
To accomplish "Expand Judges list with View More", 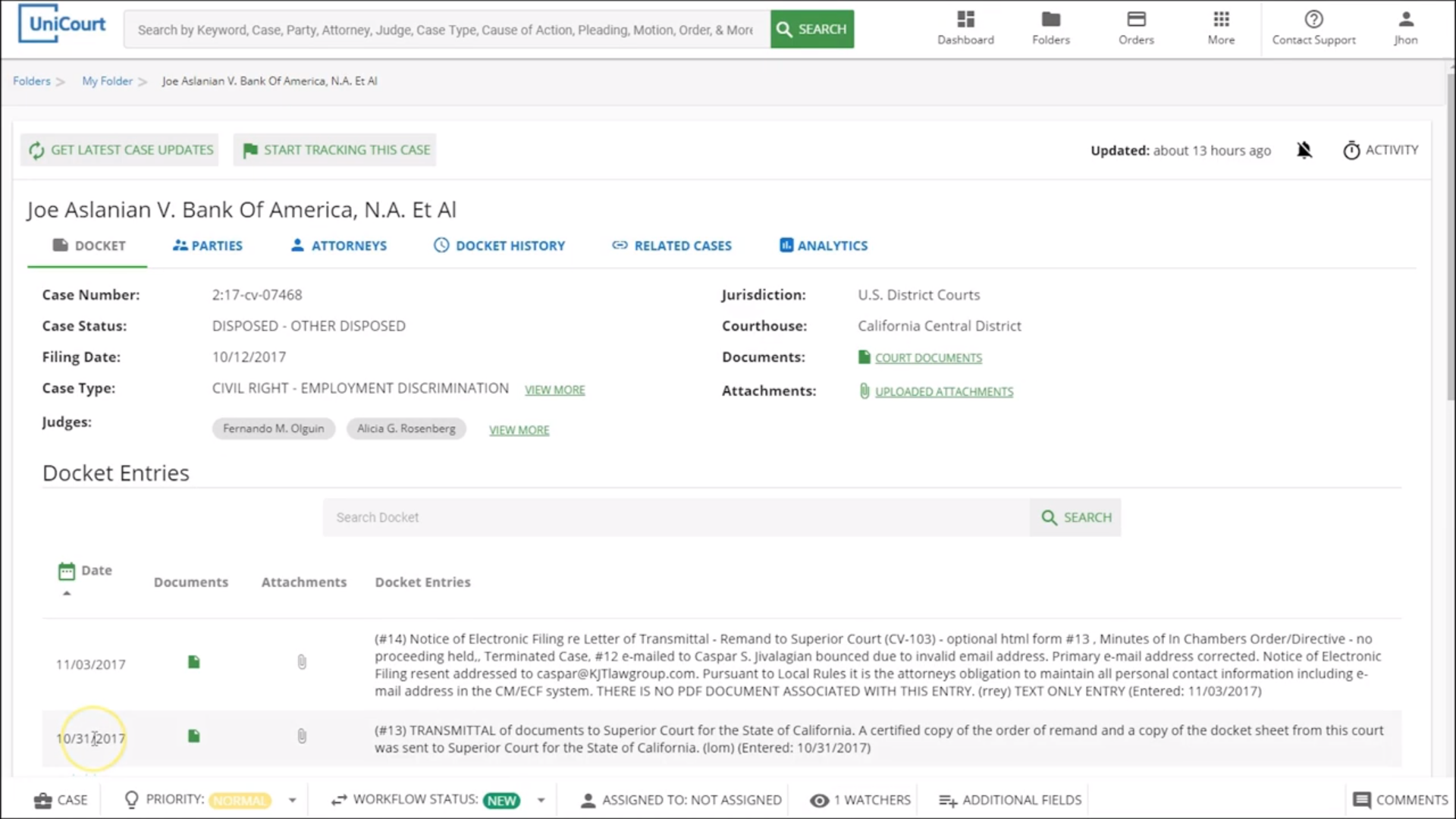I will 519,430.
